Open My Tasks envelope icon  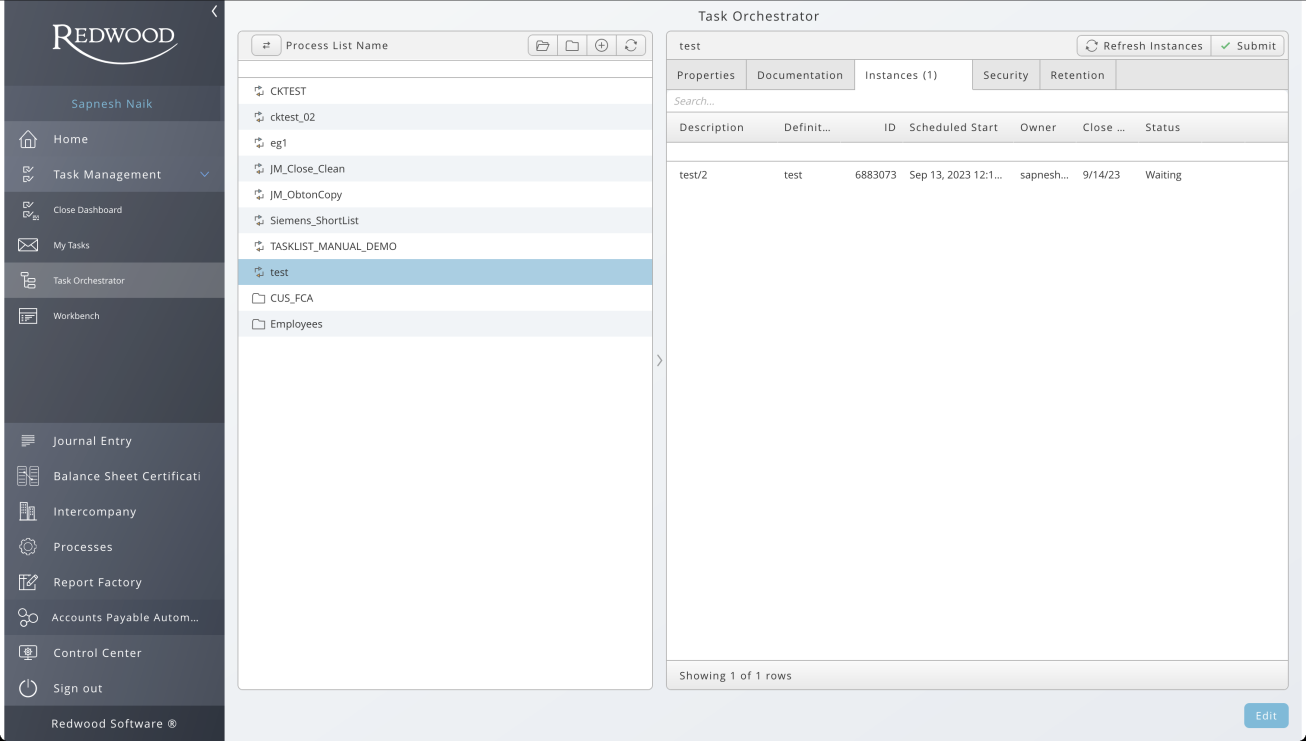(28, 245)
